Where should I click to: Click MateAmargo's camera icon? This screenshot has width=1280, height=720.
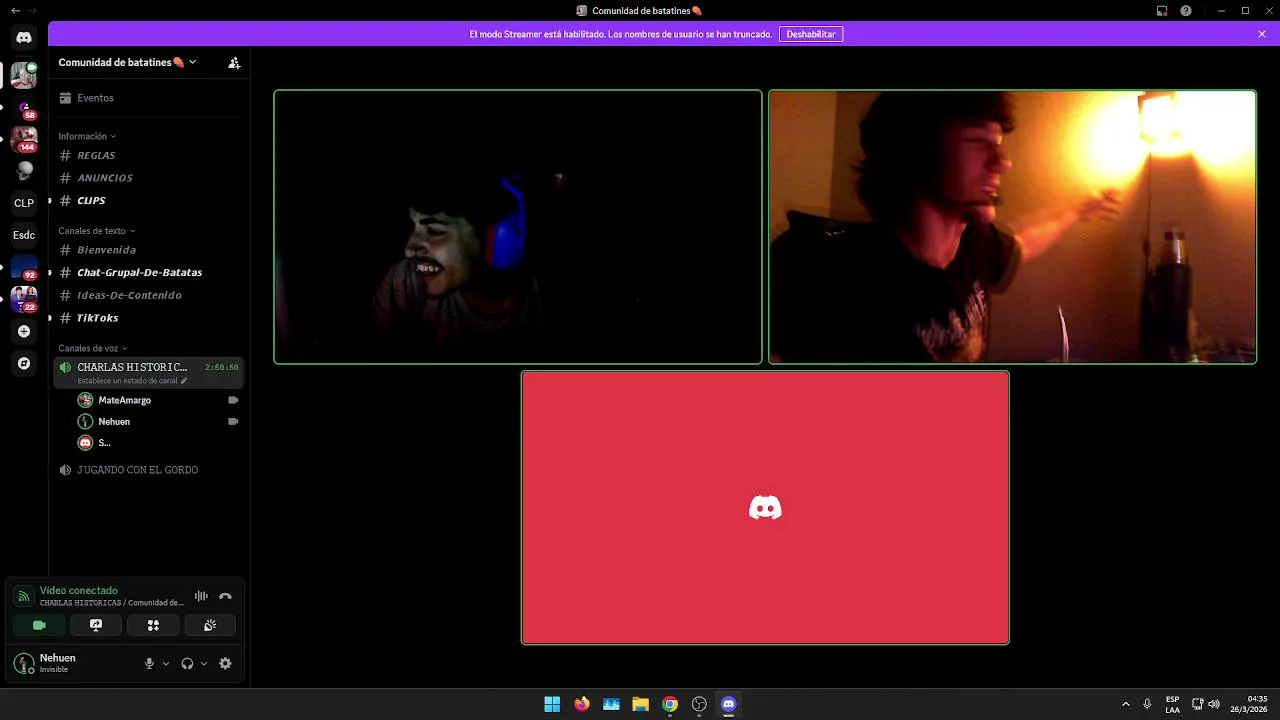(x=233, y=400)
